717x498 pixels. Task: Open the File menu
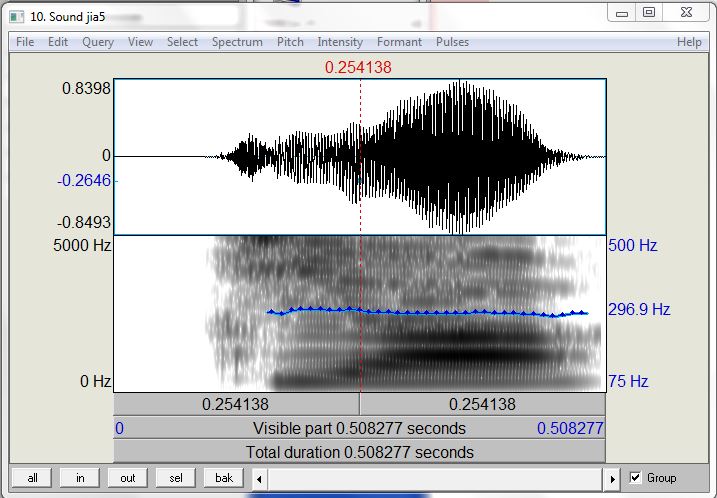(x=25, y=42)
